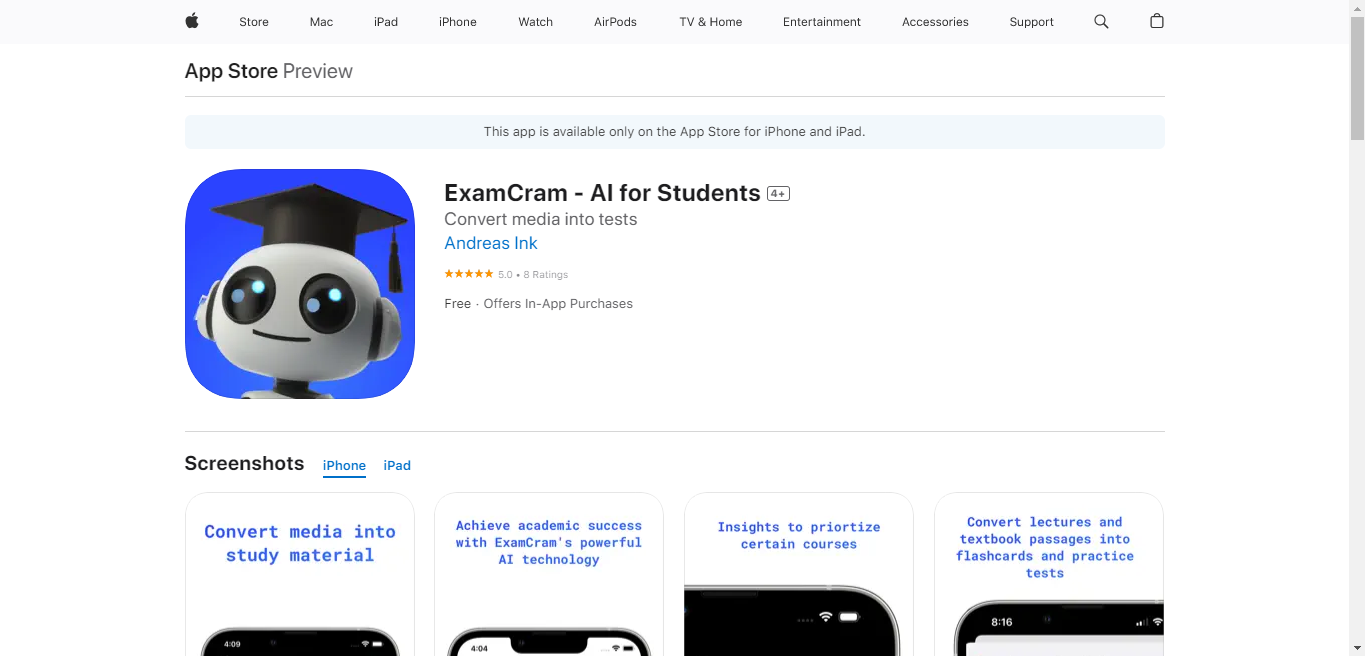The image size is (1365, 656).
Task: Switch to iPad screenshots tab
Action: [x=397, y=466]
